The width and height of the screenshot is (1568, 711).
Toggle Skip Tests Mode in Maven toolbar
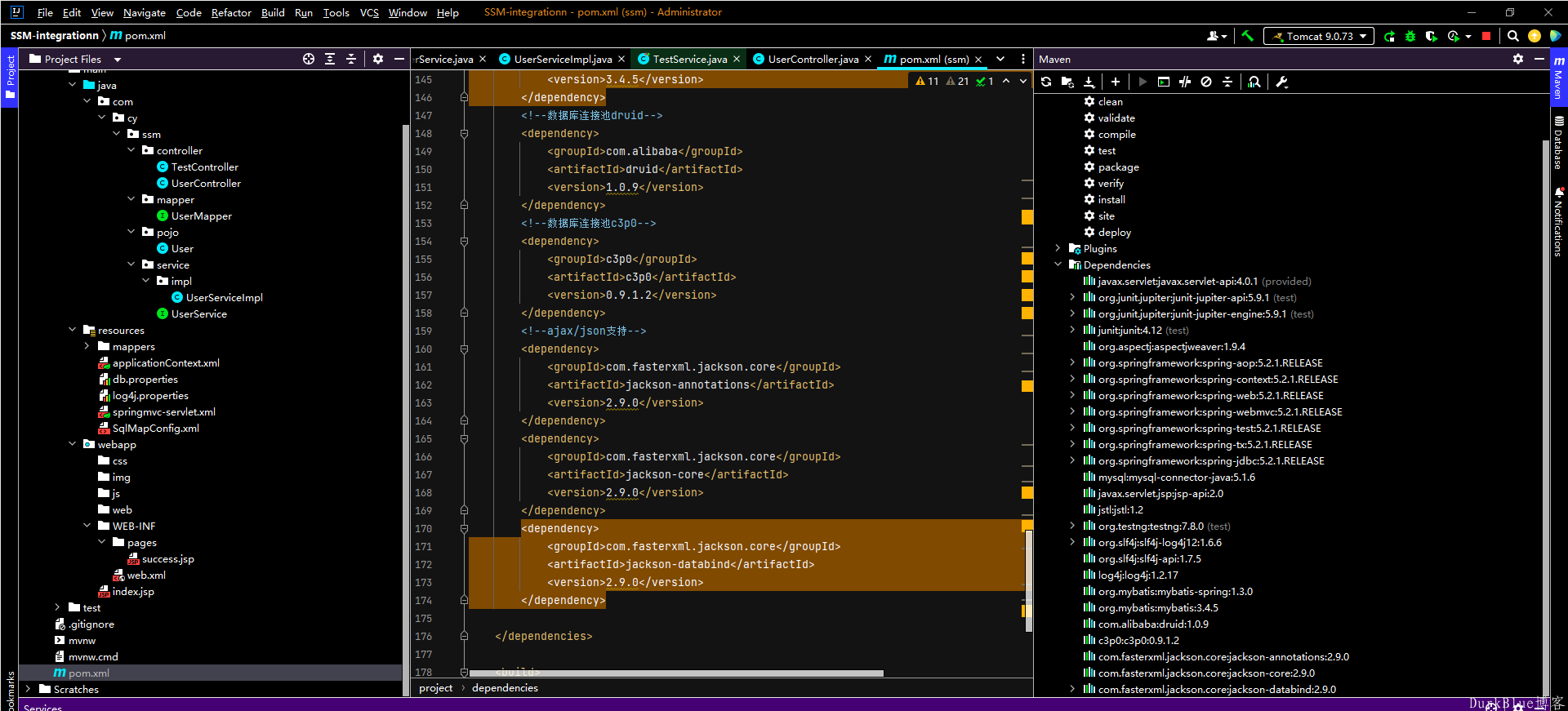click(x=1206, y=82)
